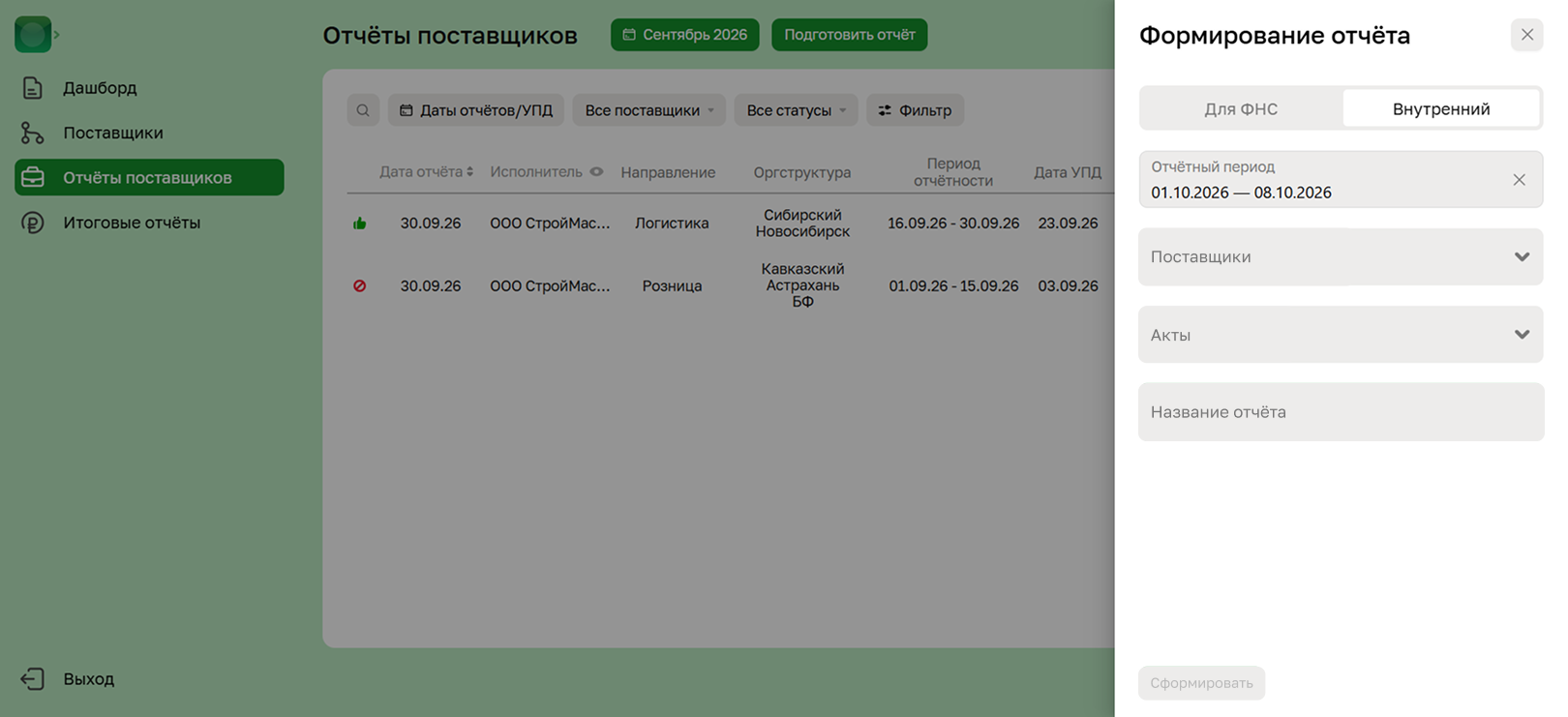
Task: Open the Фильтр options
Action: point(915,110)
